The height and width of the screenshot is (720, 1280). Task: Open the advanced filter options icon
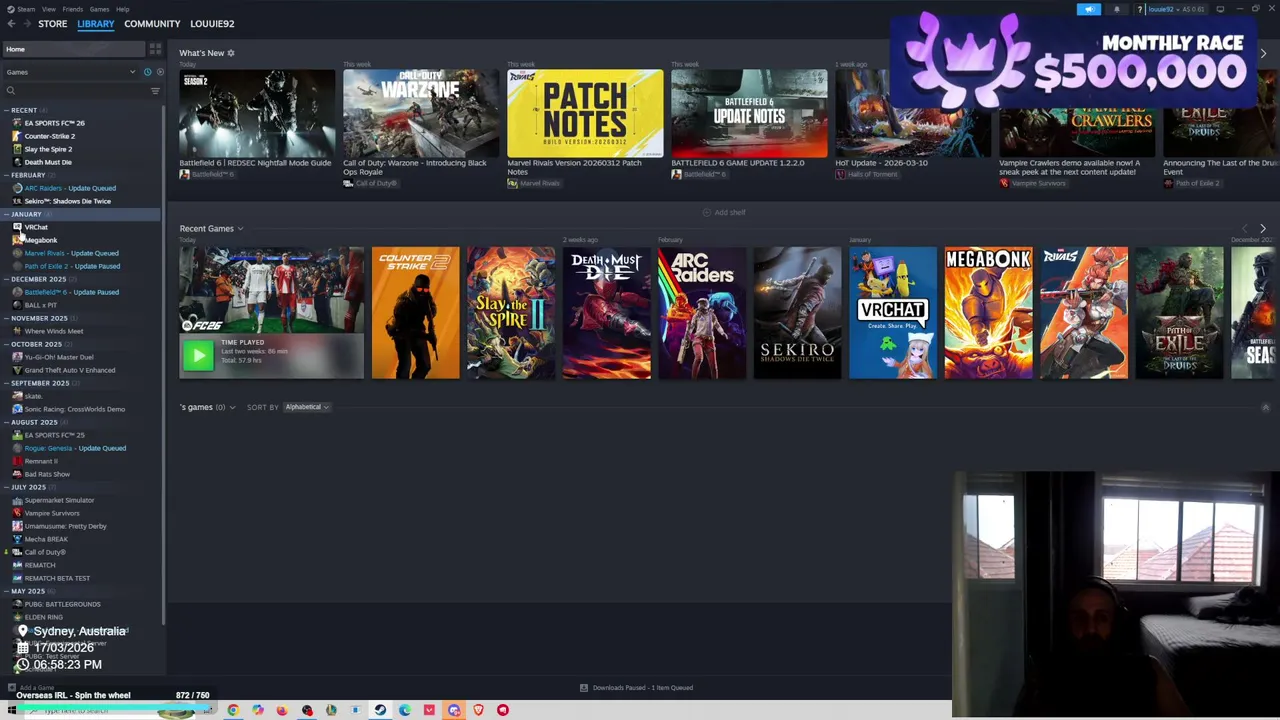tap(155, 91)
